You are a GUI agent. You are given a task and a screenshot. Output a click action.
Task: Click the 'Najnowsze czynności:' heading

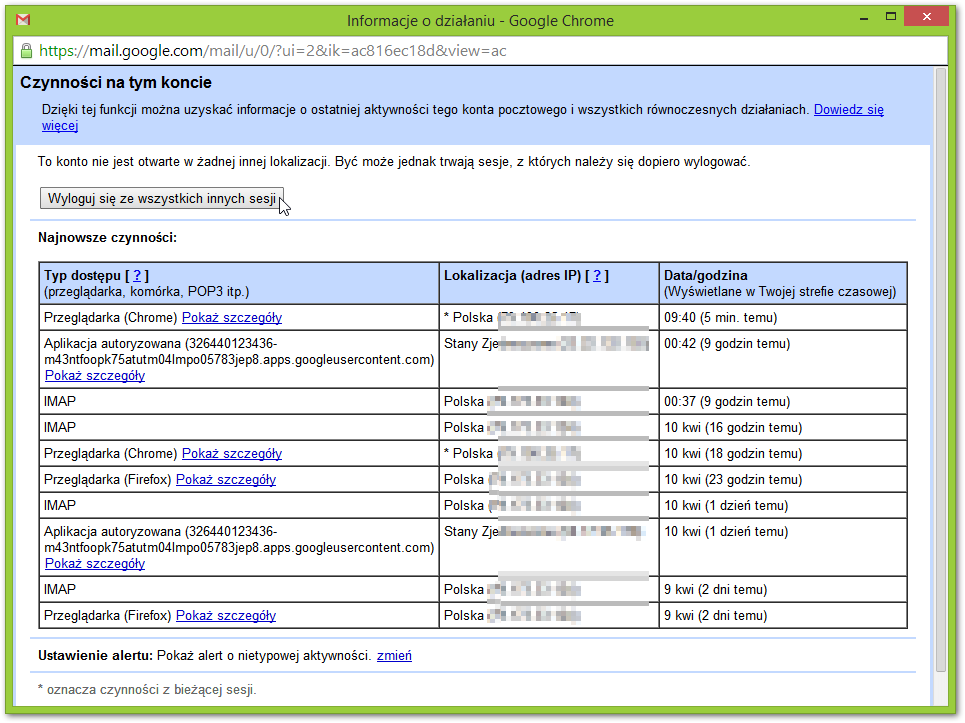coord(108,238)
